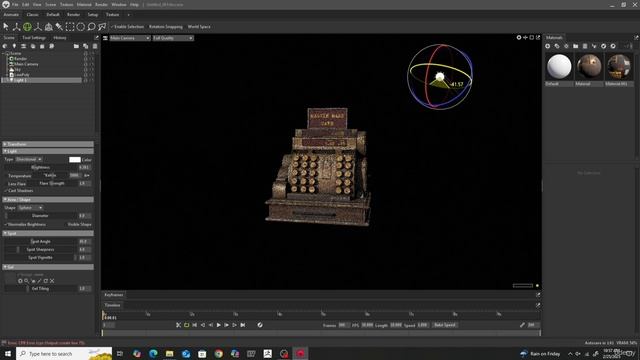Click Windows Start button
The height and width of the screenshot is (360, 640).
[7, 353]
